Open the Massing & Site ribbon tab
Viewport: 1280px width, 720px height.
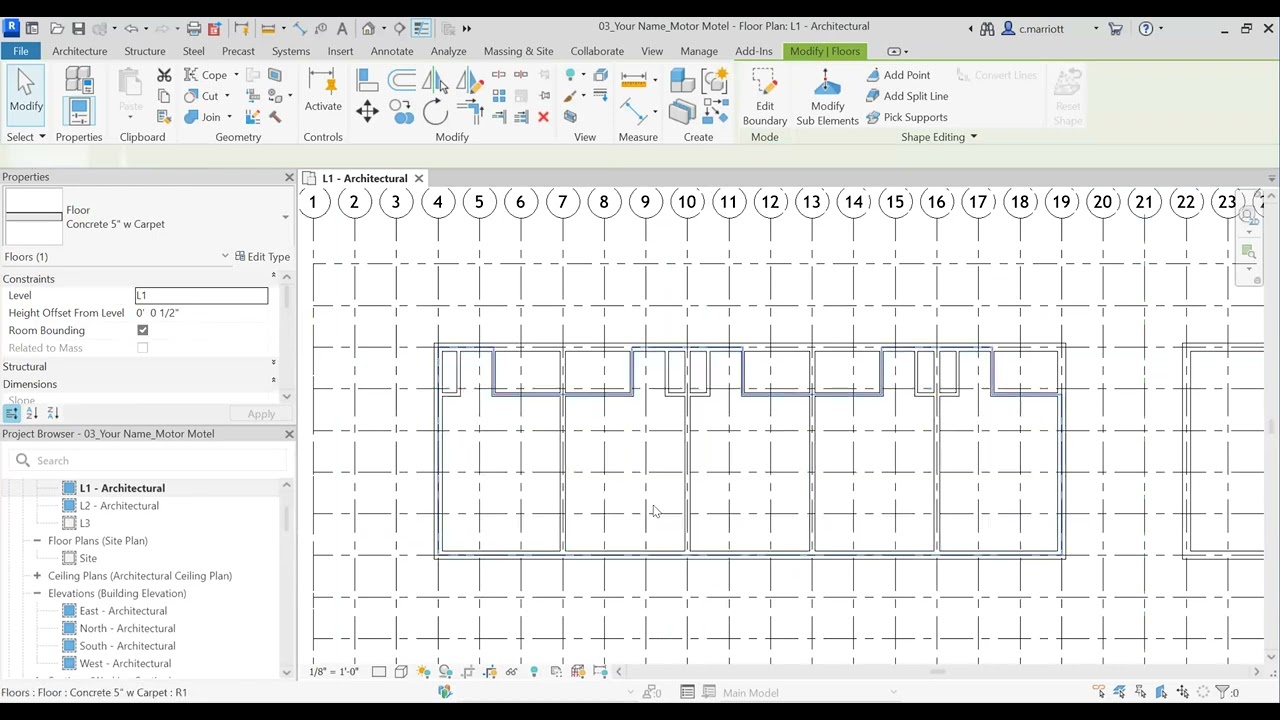(x=518, y=51)
